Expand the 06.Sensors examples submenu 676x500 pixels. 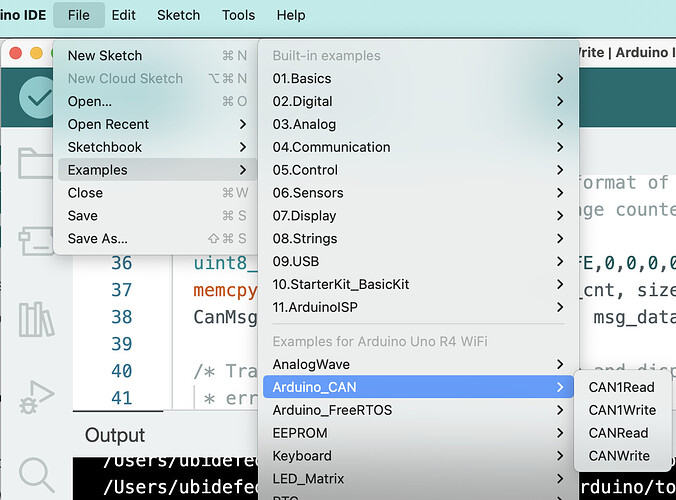coord(418,193)
